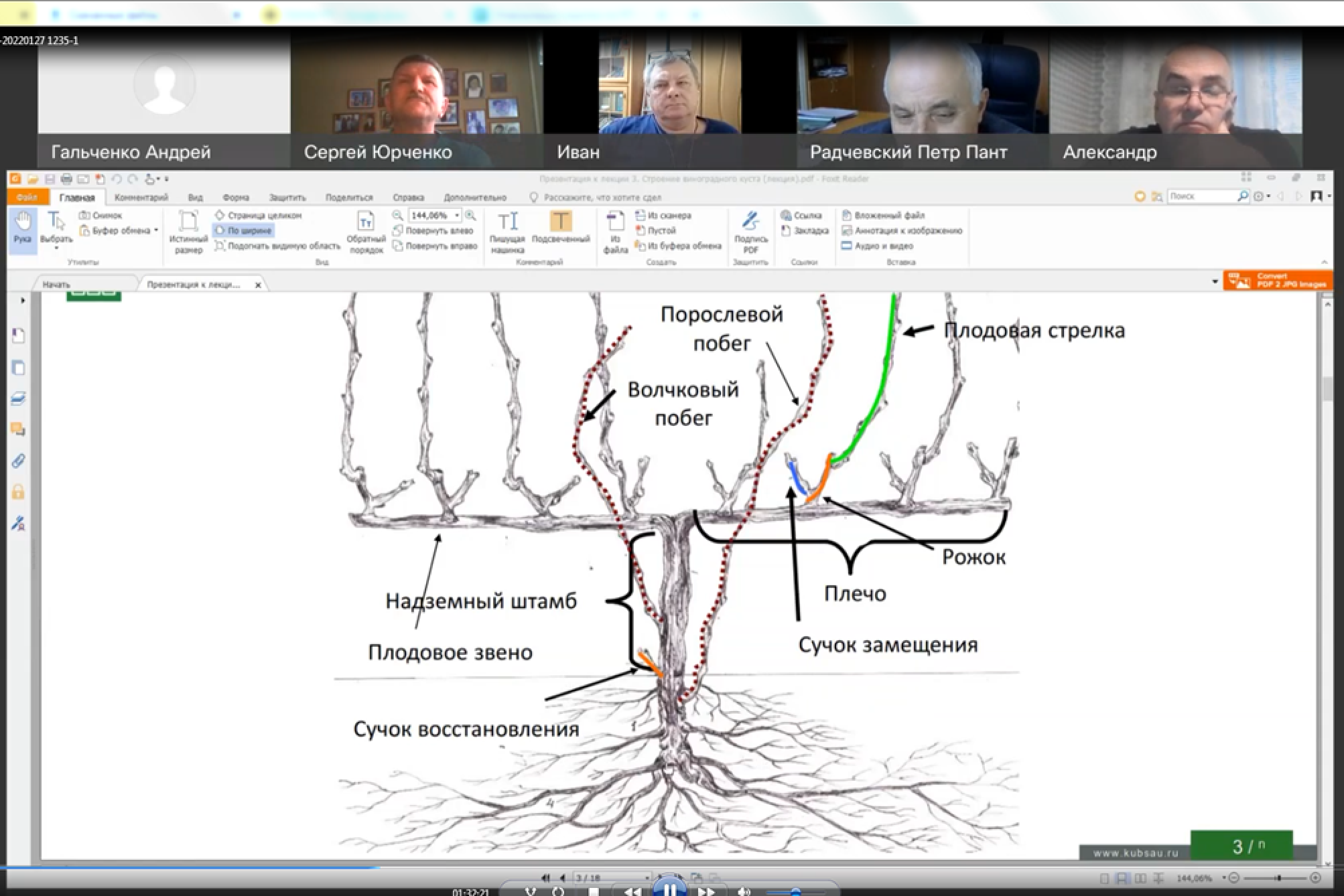
Task: Click the Обратный порядок reflow button
Action: (x=366, y=231)
